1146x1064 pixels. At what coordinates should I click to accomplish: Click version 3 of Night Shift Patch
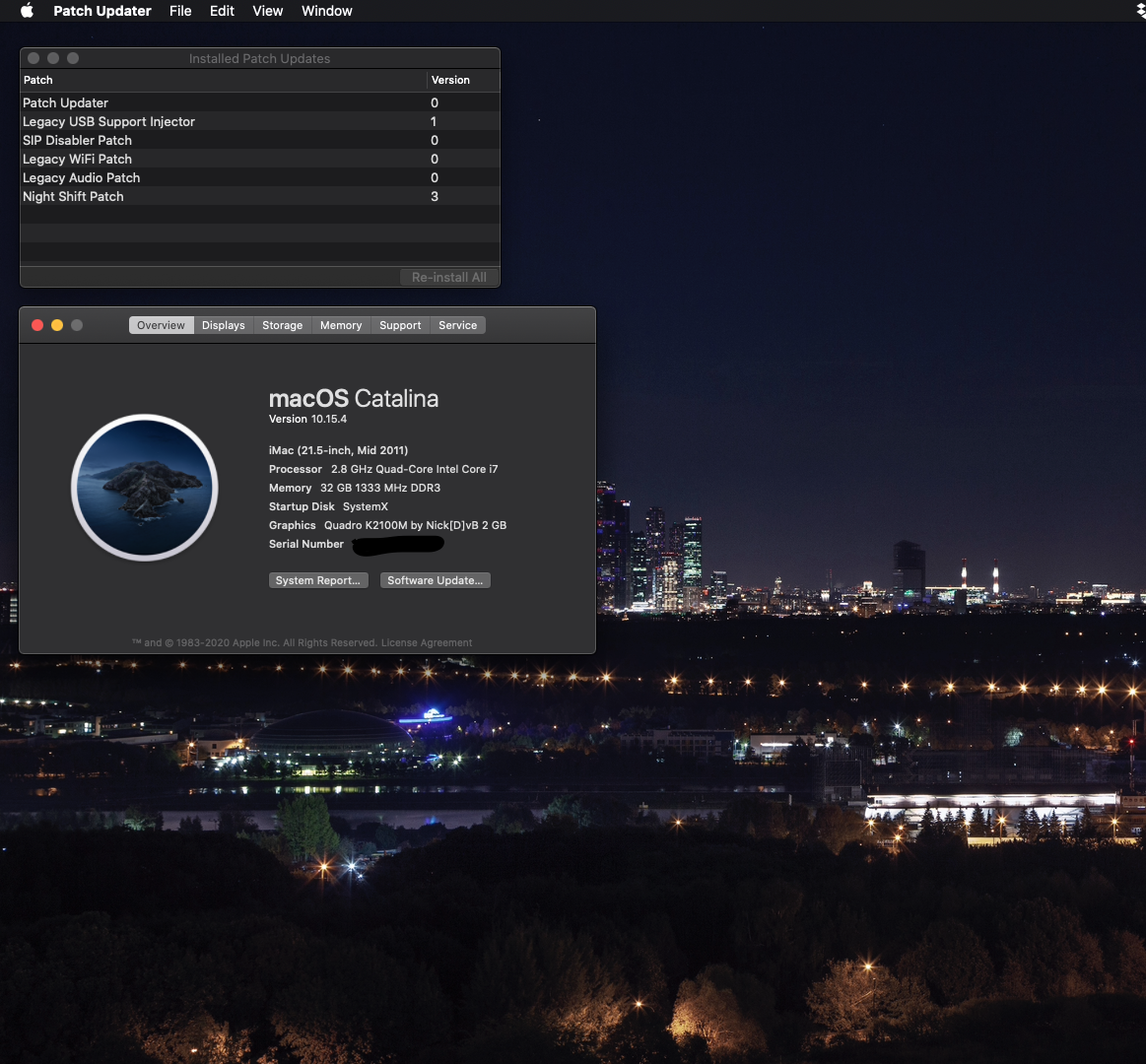[435, 197]
